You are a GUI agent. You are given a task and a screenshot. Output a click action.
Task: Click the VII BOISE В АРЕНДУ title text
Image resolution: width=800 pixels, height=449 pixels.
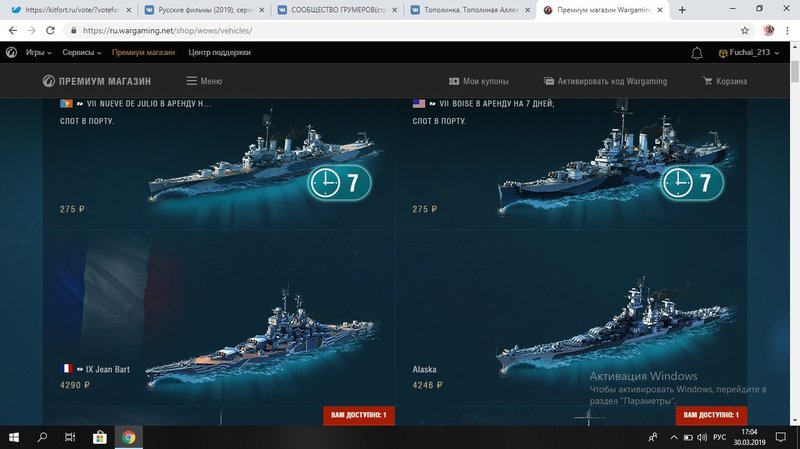pyautogui.click(x=497, y=104)
